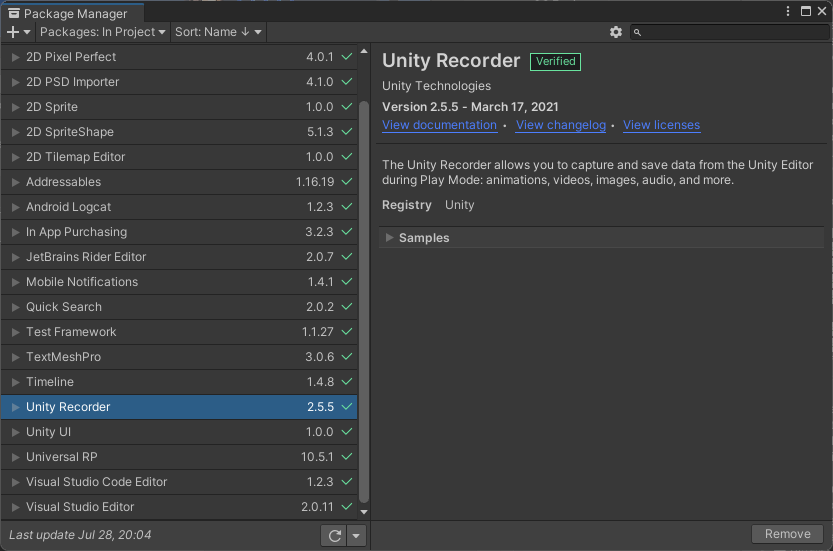Expand the Addressables package entry

[x=15, y=182]
